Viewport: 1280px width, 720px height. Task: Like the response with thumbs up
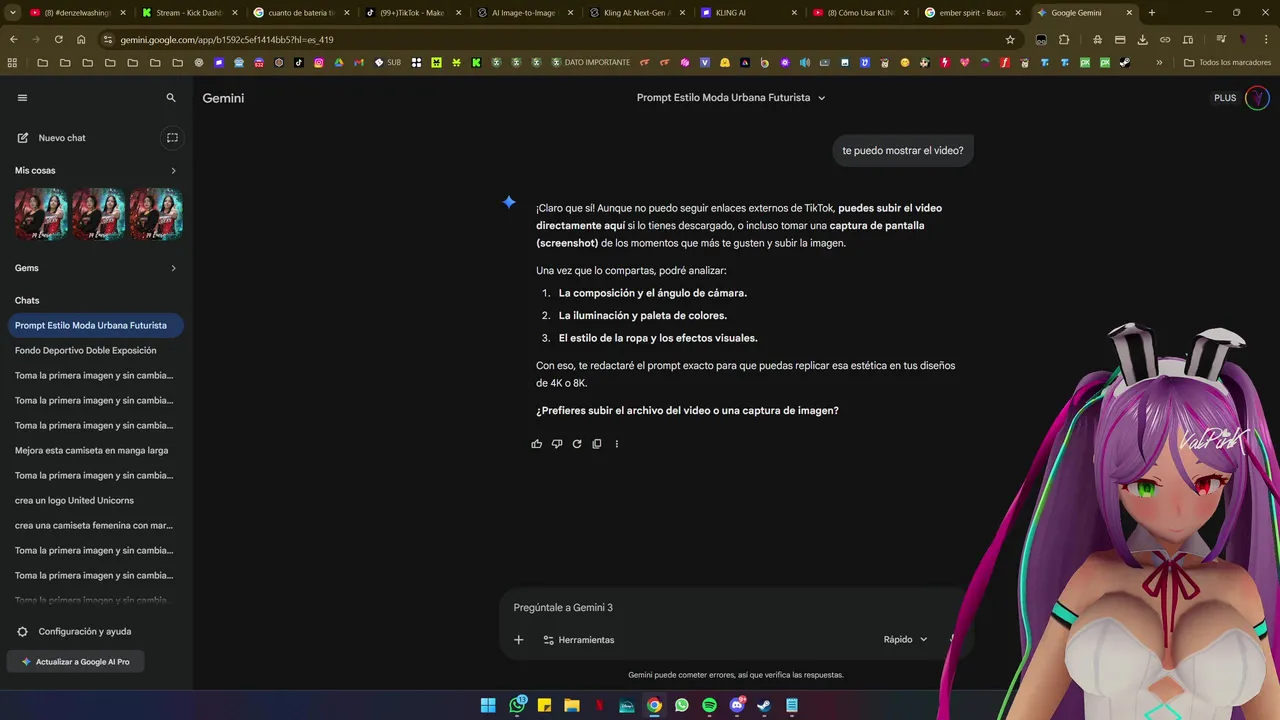point(537,444)
